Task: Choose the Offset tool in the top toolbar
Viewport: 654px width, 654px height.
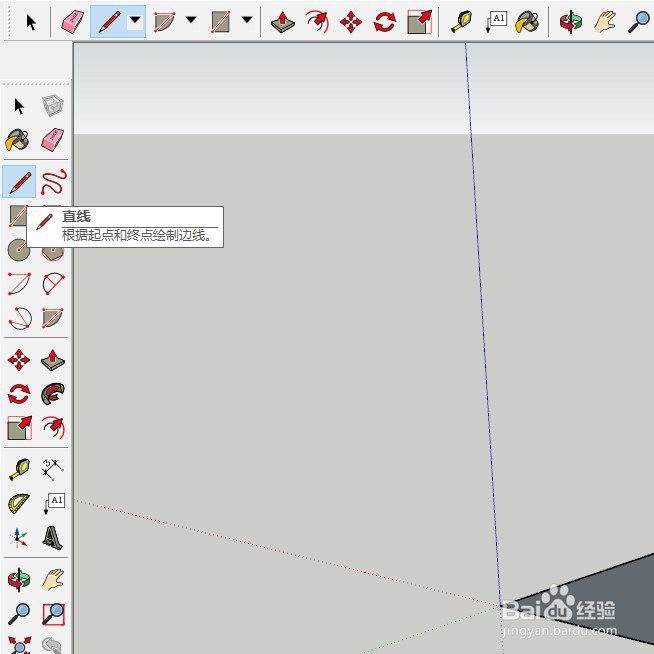Action: pyautogui.click(x=317, y=22)
